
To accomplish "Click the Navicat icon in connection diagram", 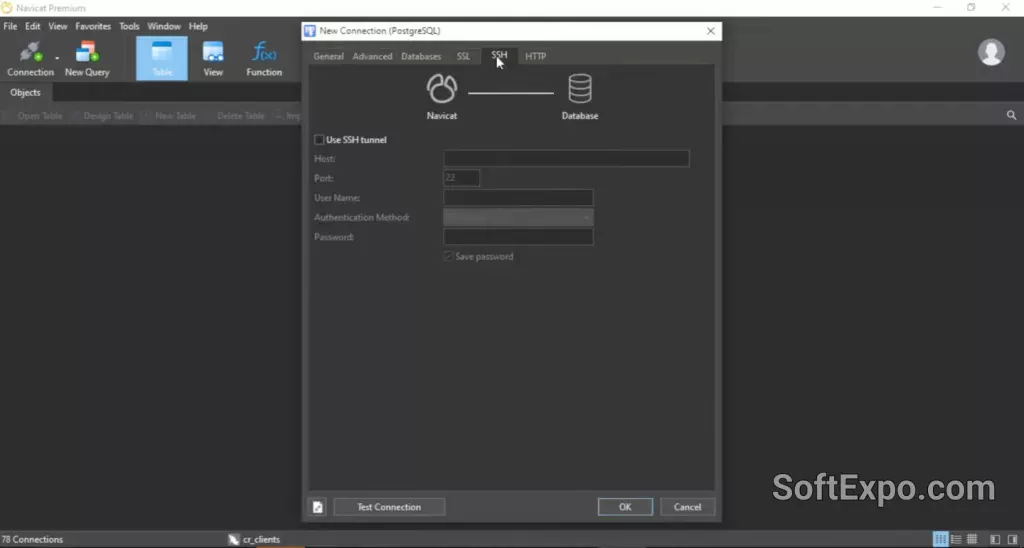I will [442, 88].
